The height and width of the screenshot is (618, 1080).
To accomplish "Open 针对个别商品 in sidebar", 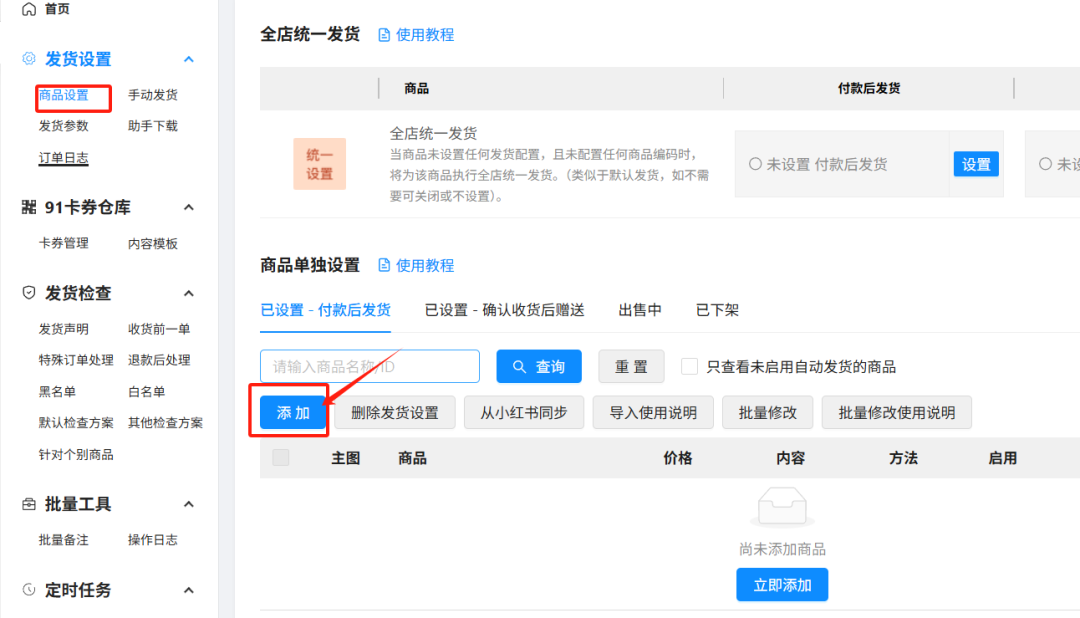I will point(76,455).
